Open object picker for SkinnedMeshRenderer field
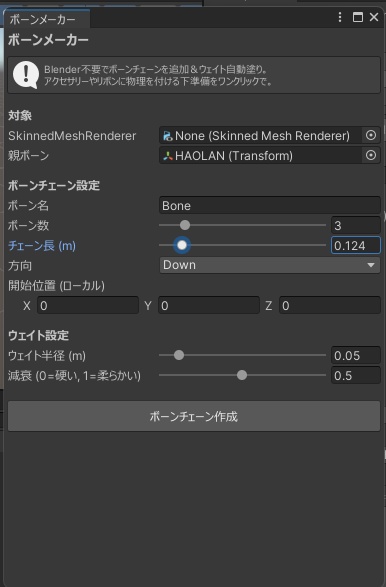Viewport: 386px width, 587px height. [x=371, y=135]
